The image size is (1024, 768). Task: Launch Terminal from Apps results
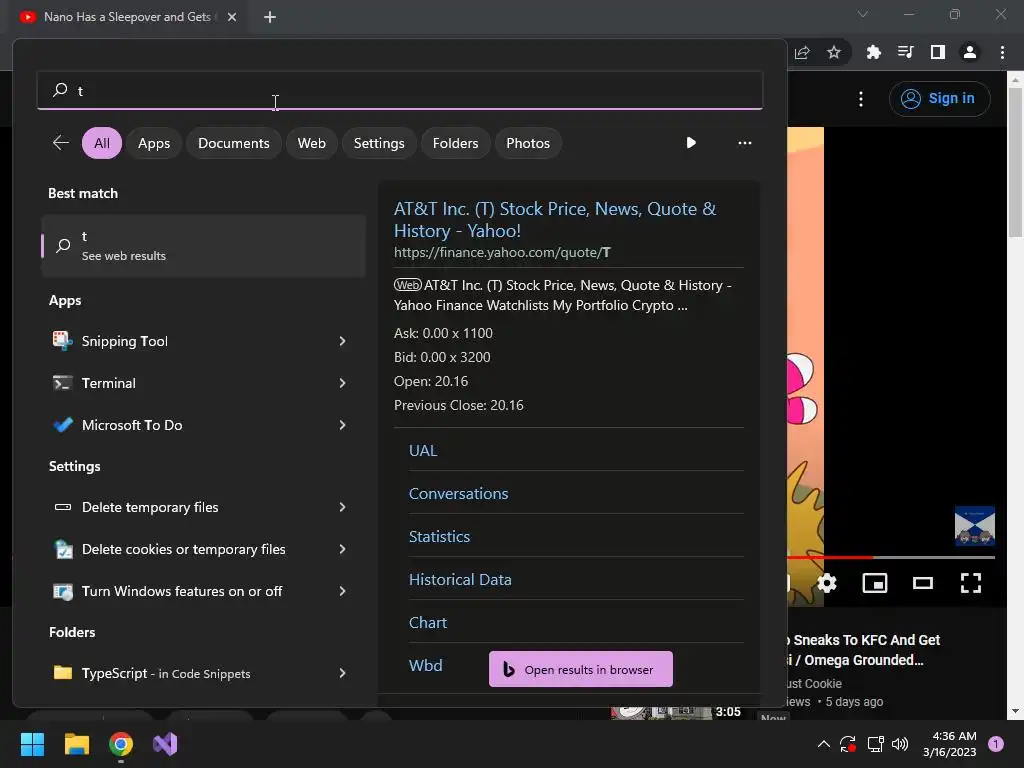click(202, 383)
